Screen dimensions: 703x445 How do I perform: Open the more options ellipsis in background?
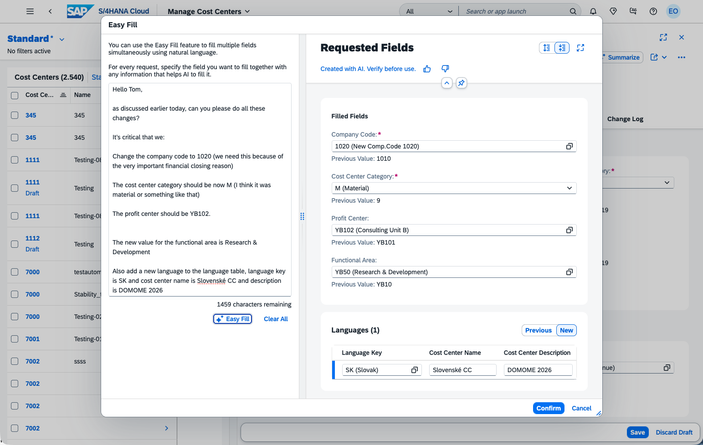(681, 57)
